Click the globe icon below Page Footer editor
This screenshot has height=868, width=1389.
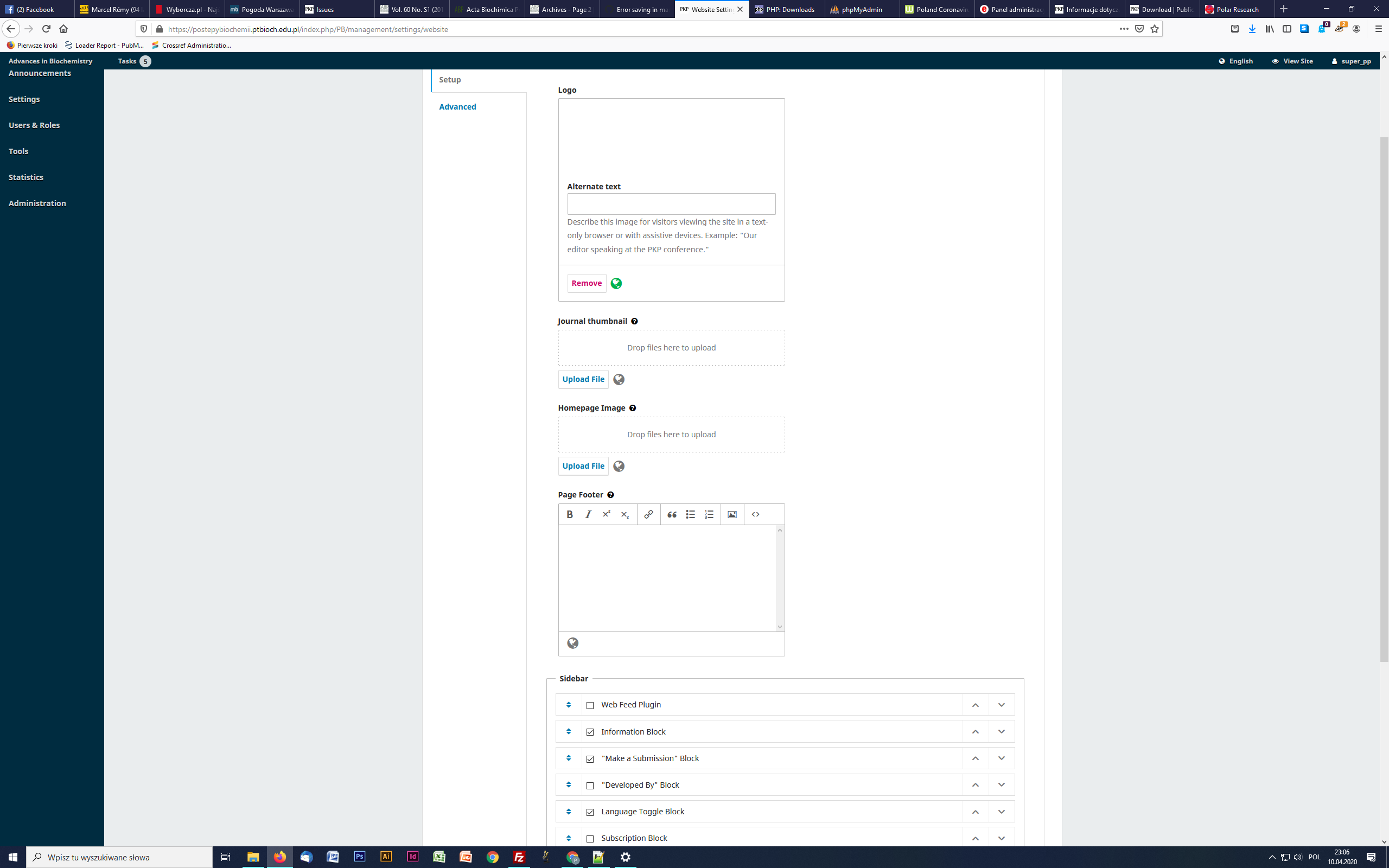click(573, 643)
